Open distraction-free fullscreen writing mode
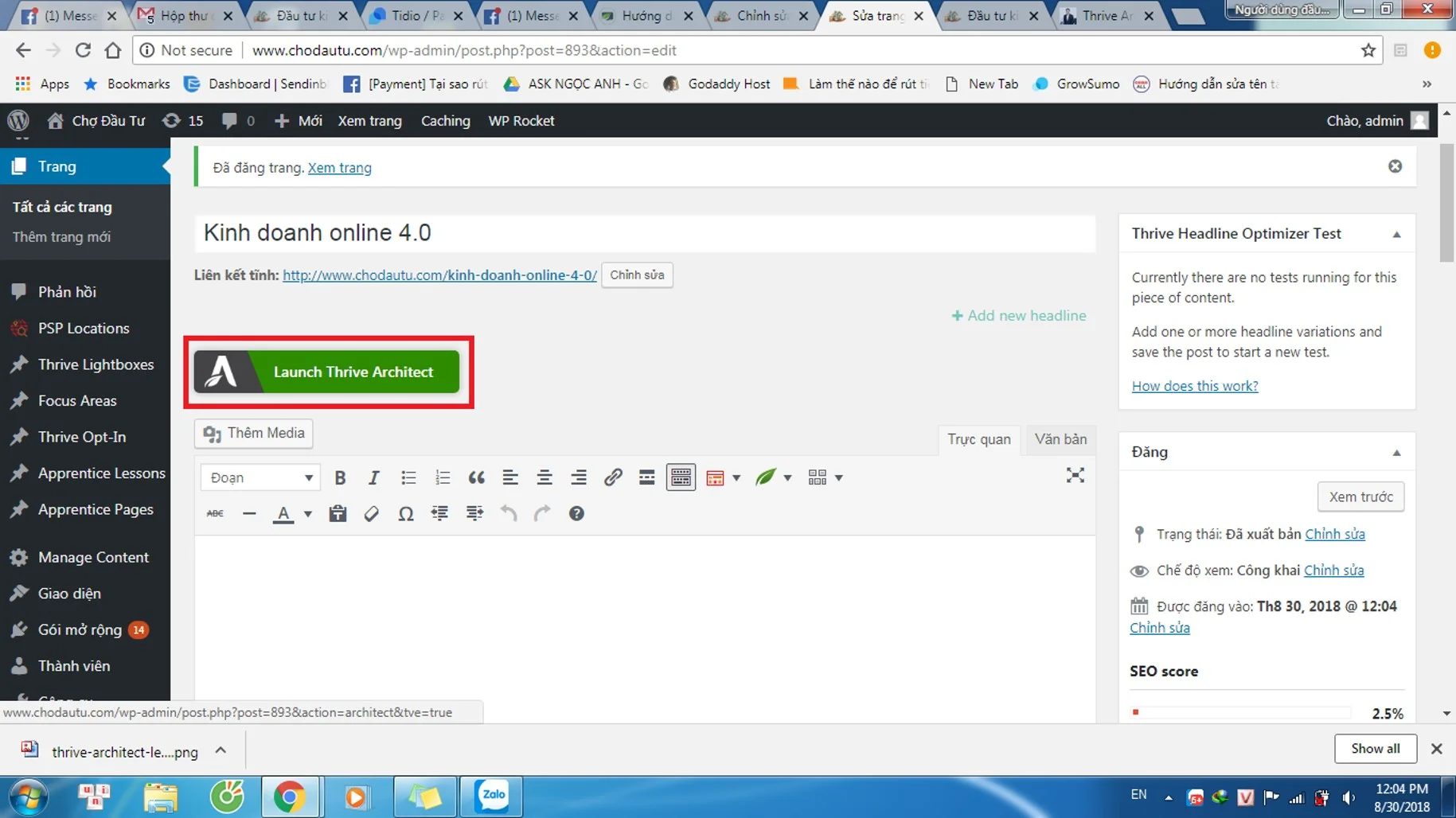Screen dimensions: 1456x818 pos(1075,476)
